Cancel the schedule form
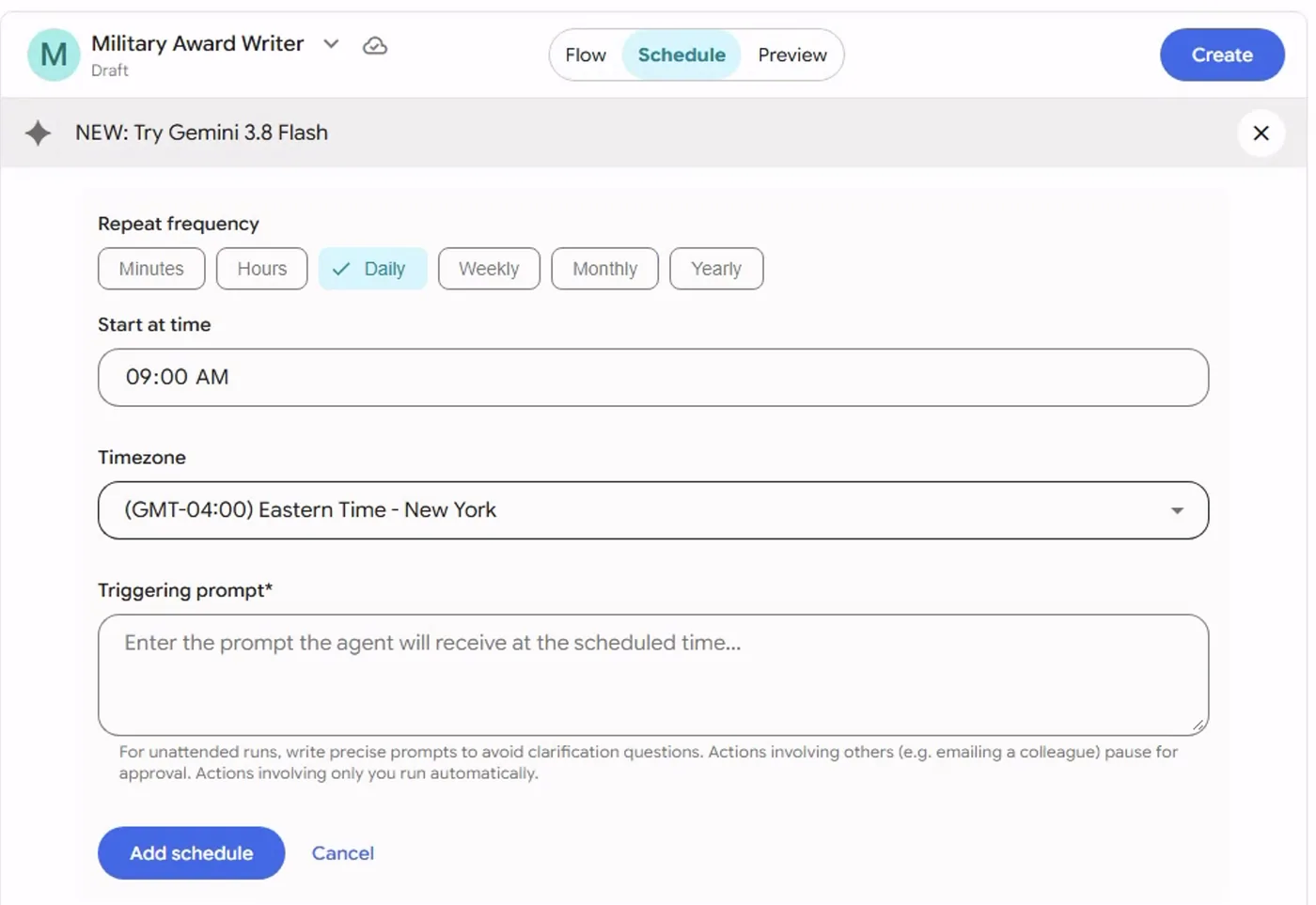This screenshot has height=905, width=1316. 343,853
